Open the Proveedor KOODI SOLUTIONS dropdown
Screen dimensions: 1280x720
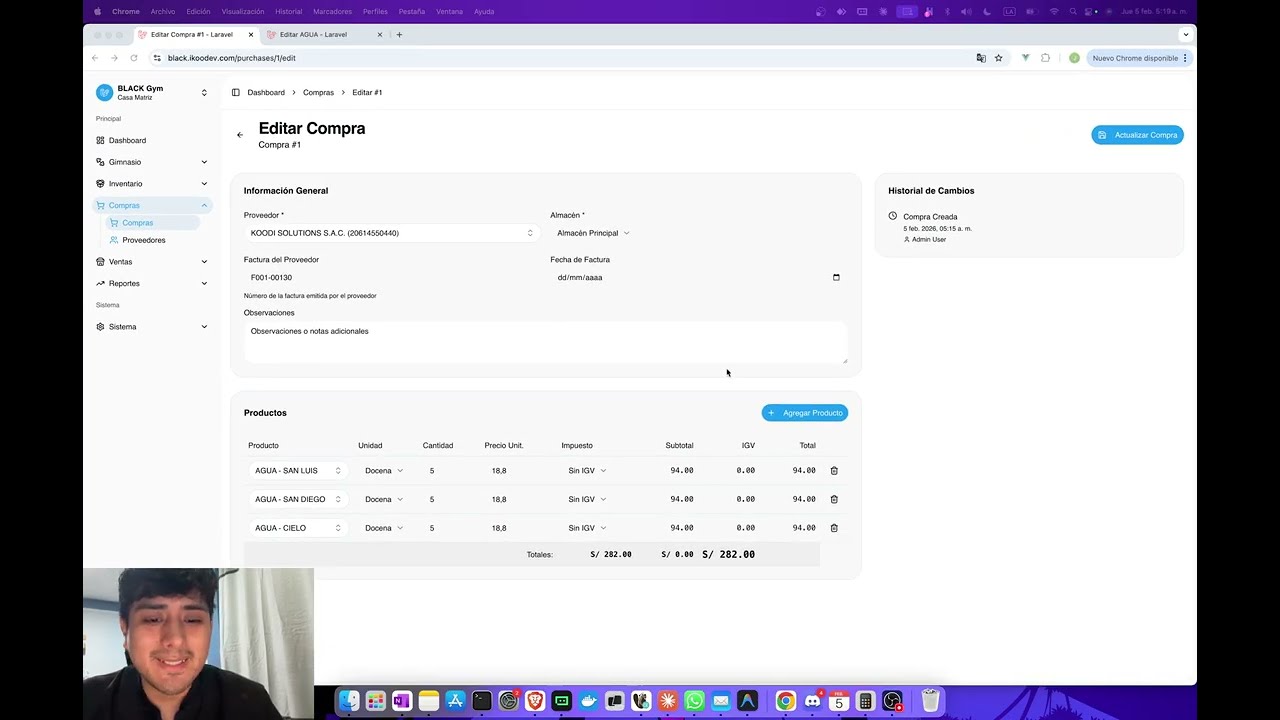(x=392, y=233)
